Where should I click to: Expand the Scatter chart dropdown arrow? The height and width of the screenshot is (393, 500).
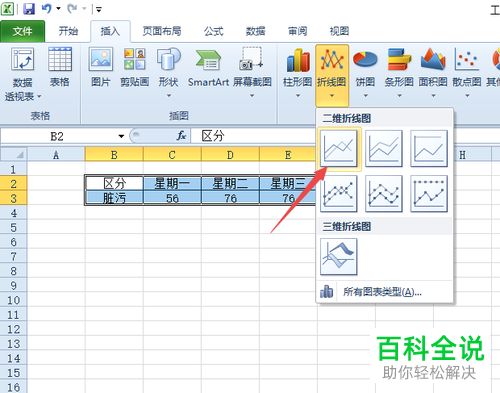pyautogui.click(x=467, y=96)
